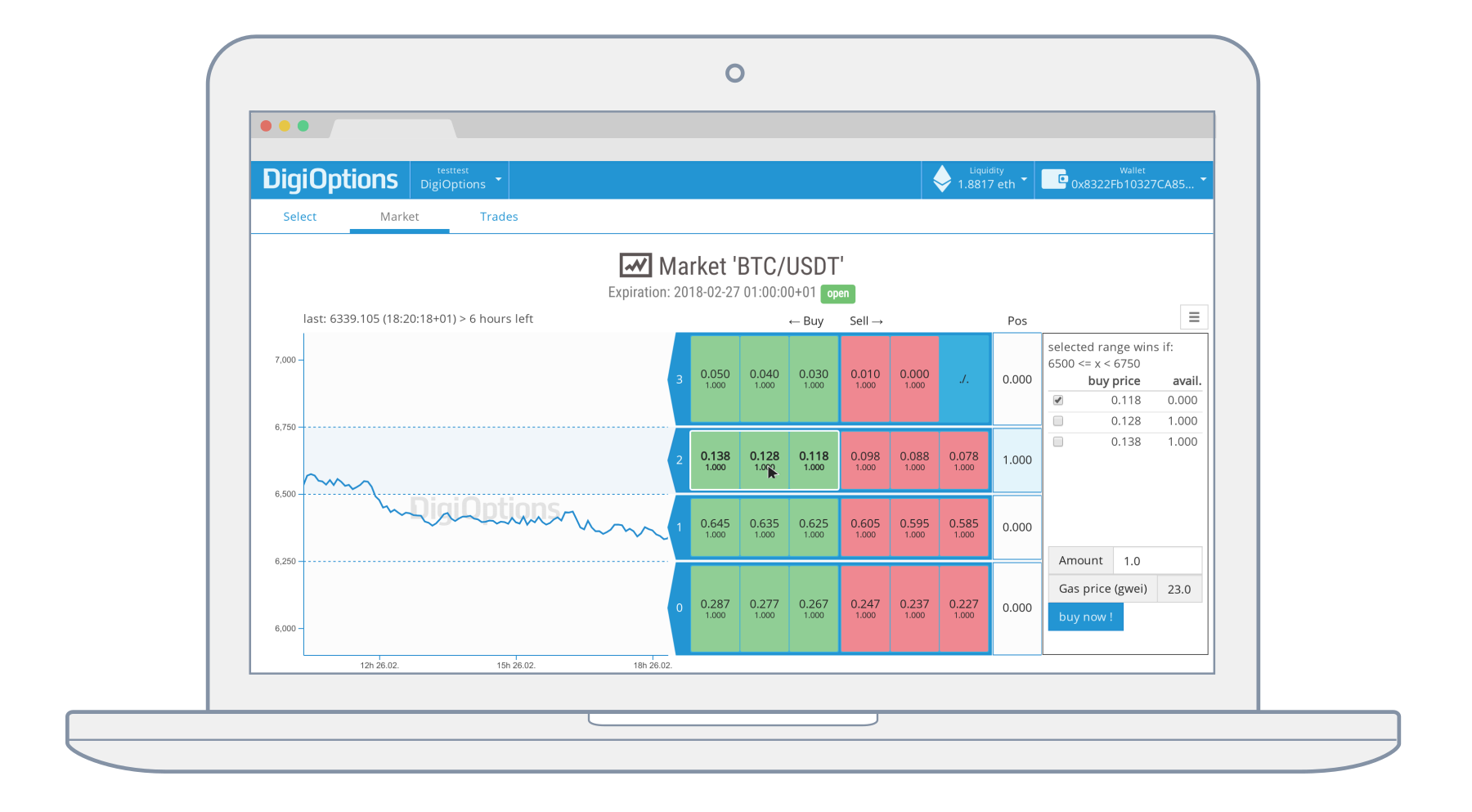Viewport: 1472px width, 812px height.
Task: Select range row 1 label
Action: [x=679, y=527]
